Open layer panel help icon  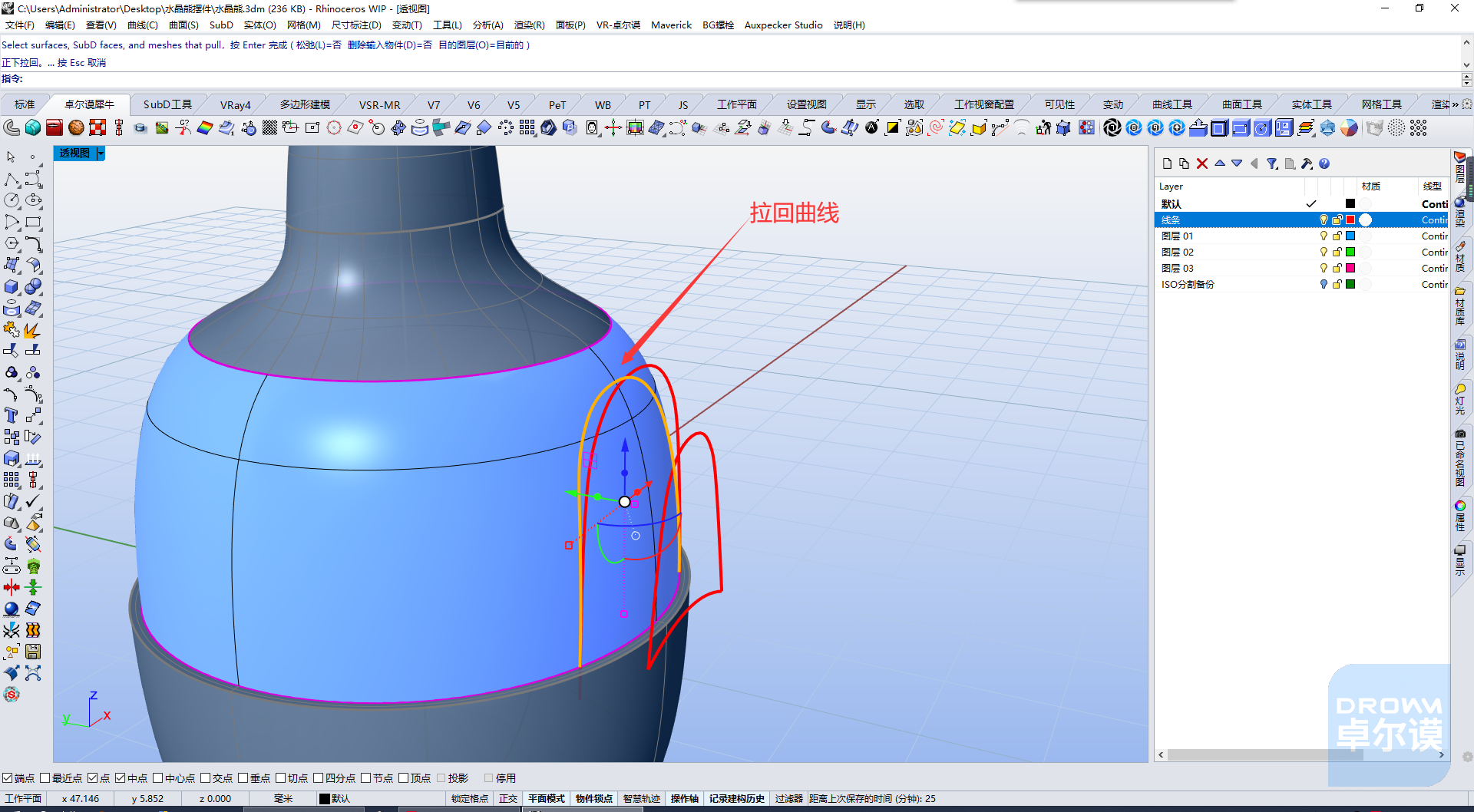1324,163
